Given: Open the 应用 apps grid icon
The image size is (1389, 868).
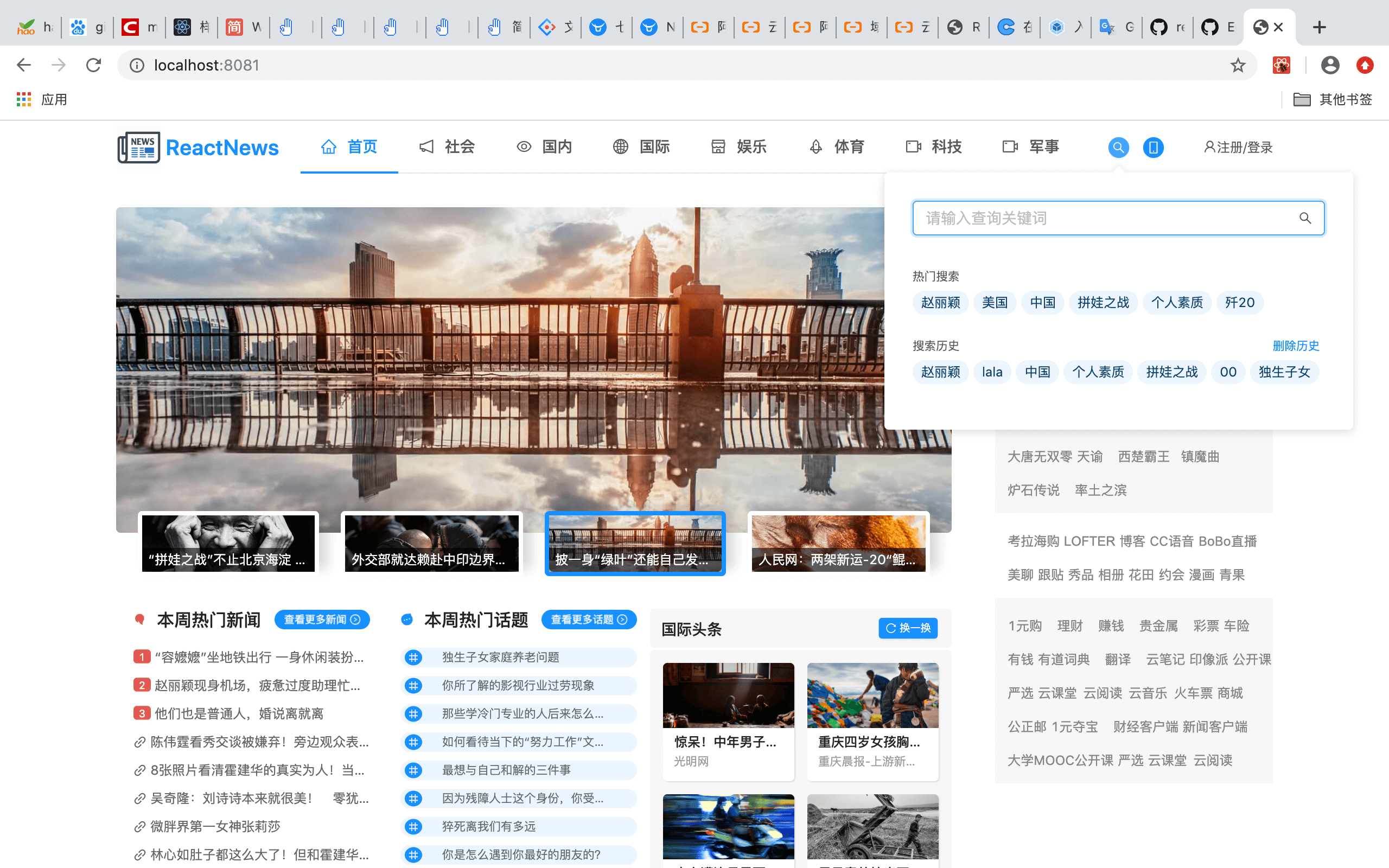Looking at the screenshot, I should pyautogui.click(x=23, y=99).
